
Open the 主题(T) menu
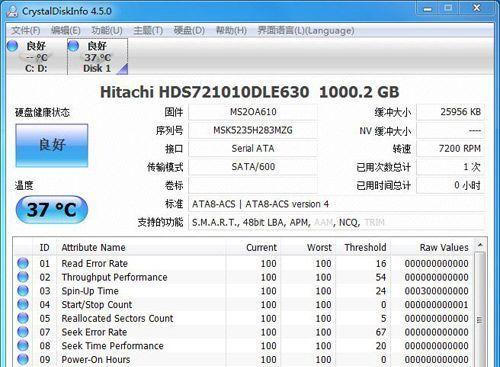pos(148,31)
